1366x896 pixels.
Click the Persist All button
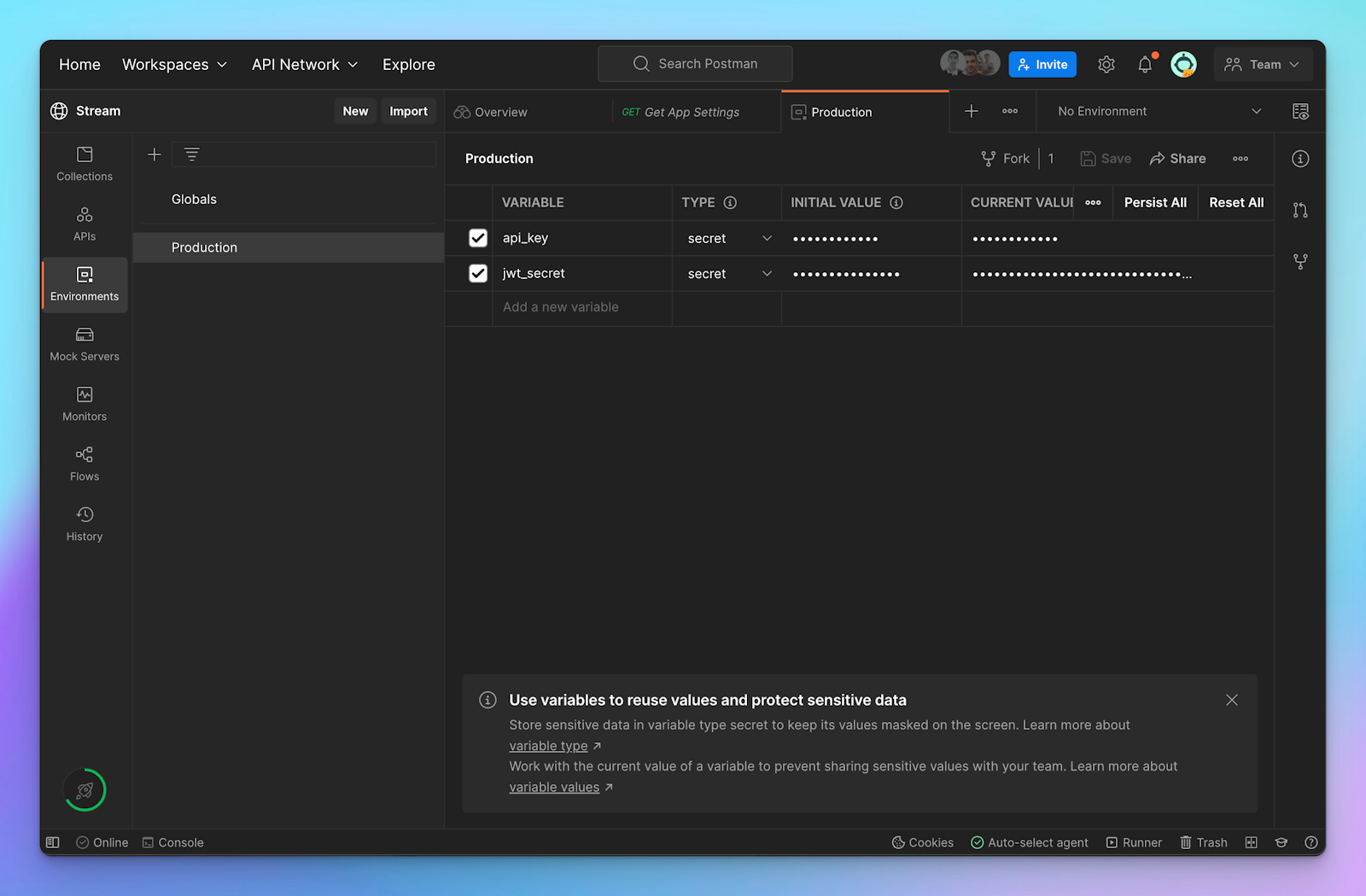[x=1154, y=202]
